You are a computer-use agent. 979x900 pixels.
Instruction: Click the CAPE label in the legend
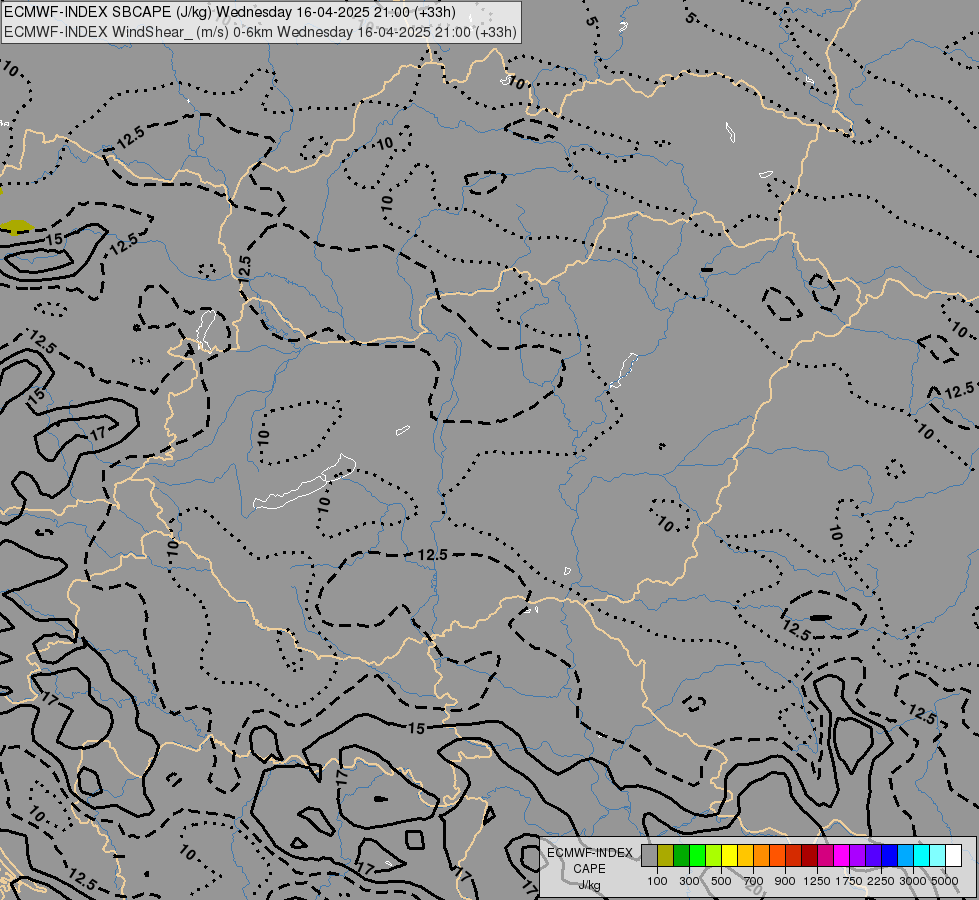[x=589, y=869]
